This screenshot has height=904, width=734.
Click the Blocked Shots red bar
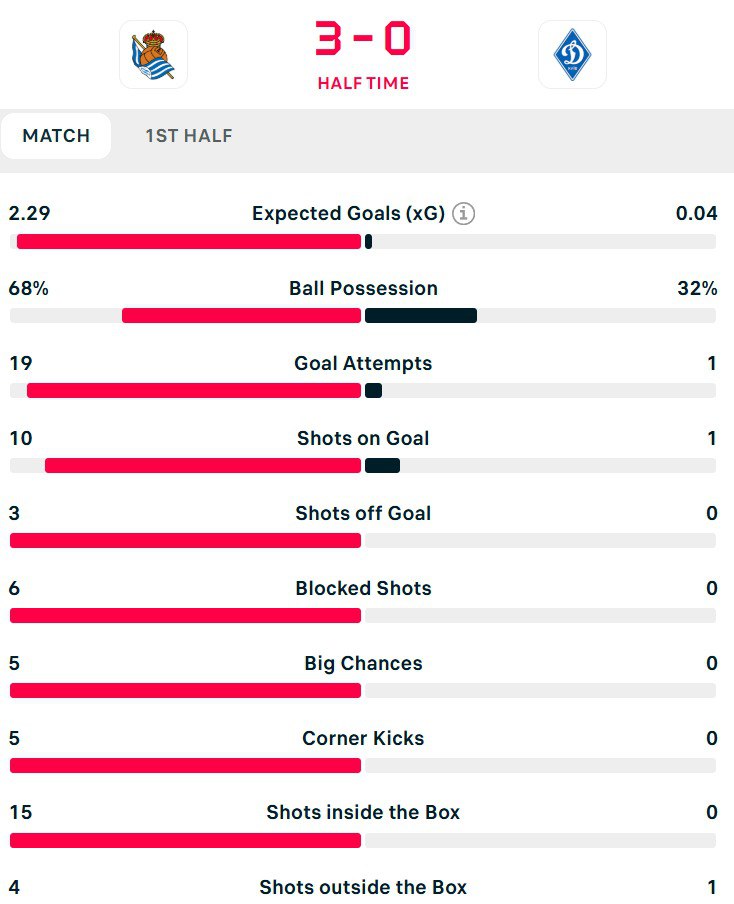click(185, 616)
